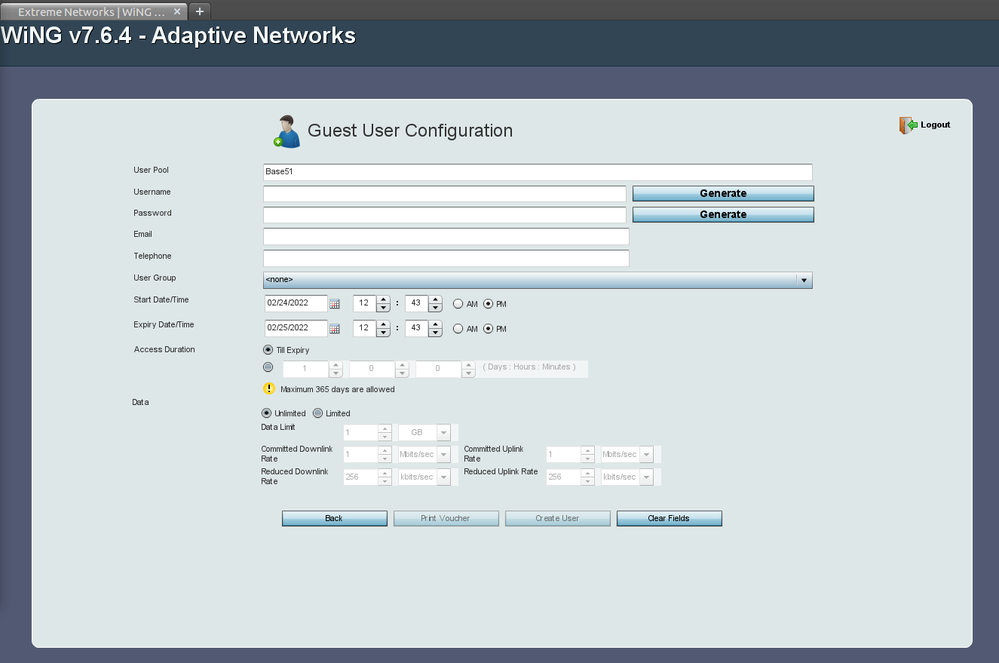The height and width of the screenshot is (663, 999).
Task: Click the Guest User Configuration heading
Action: click(410, 131)
